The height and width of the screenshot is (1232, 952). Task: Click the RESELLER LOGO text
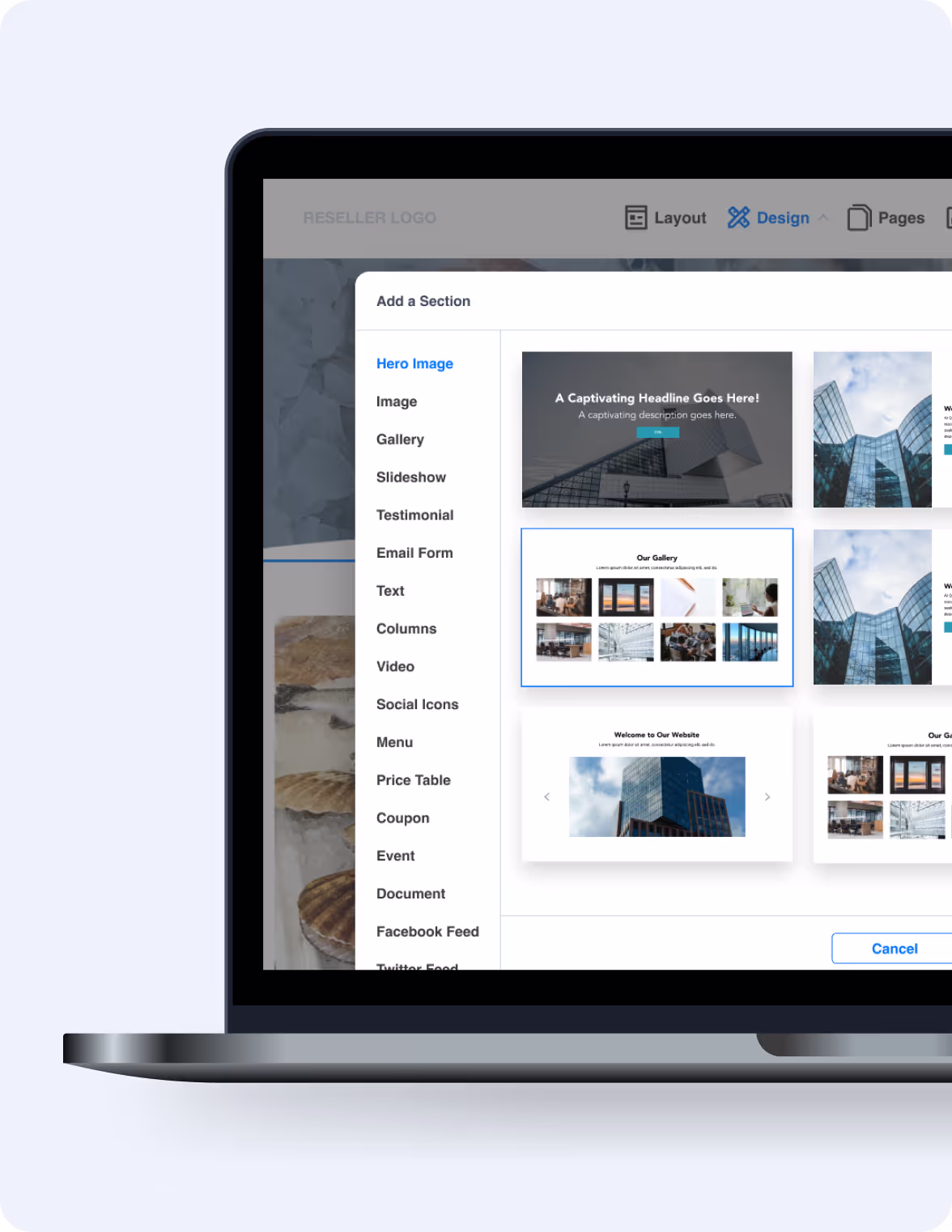point(370,218)
